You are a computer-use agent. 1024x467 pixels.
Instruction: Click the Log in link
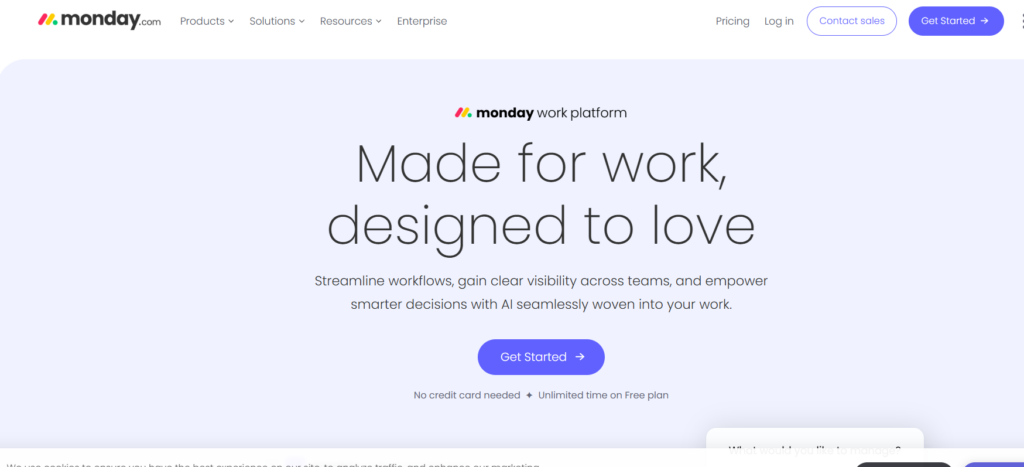tap(779, 21)
